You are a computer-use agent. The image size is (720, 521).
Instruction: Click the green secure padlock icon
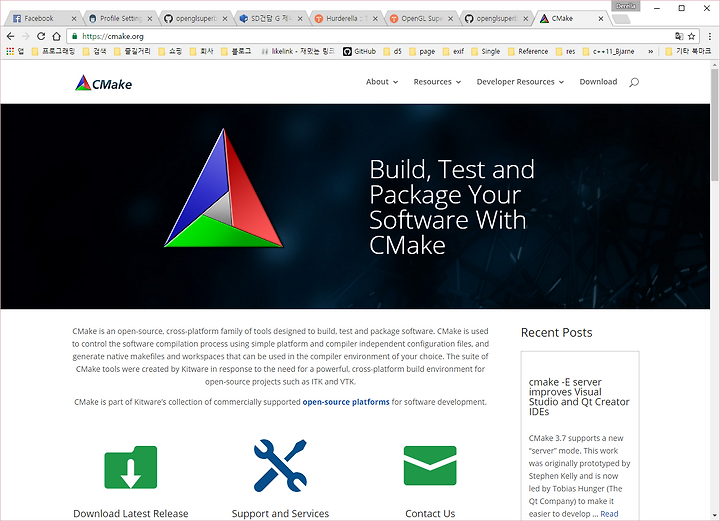(x=75, y=36)
